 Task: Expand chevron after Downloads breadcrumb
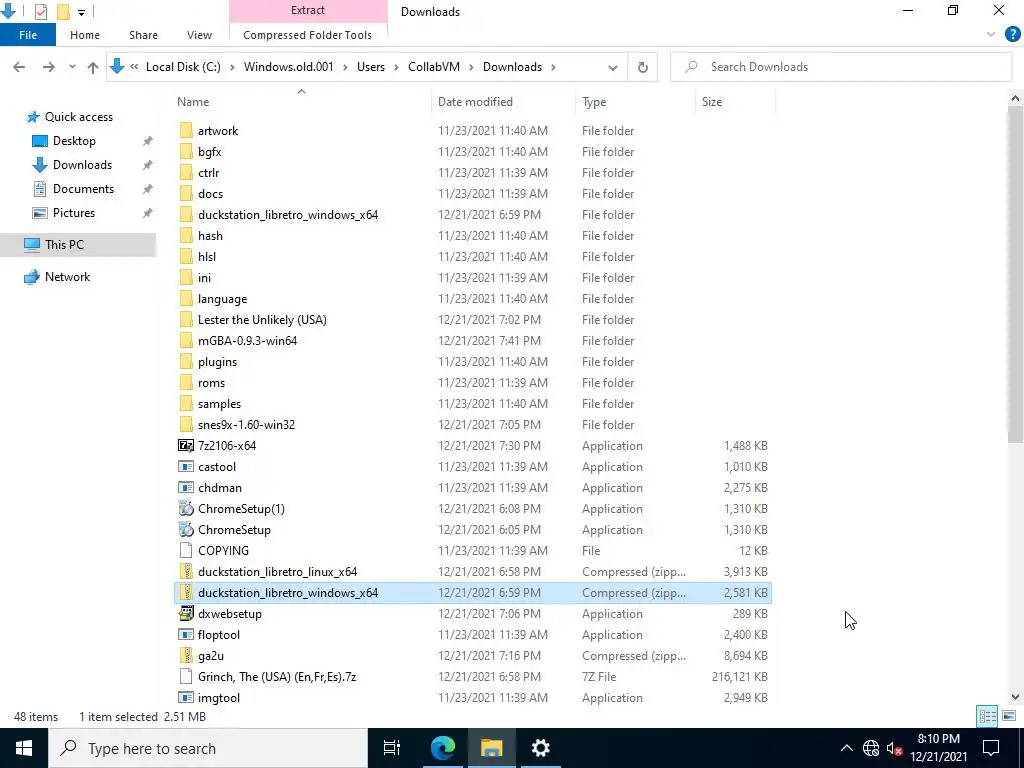click(554, 67)
